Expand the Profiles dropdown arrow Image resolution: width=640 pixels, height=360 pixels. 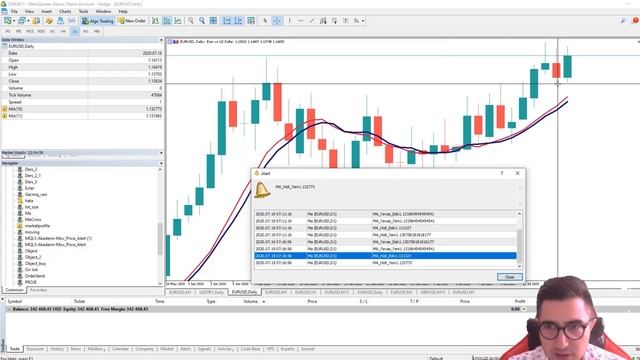click(x=28, y=21)
